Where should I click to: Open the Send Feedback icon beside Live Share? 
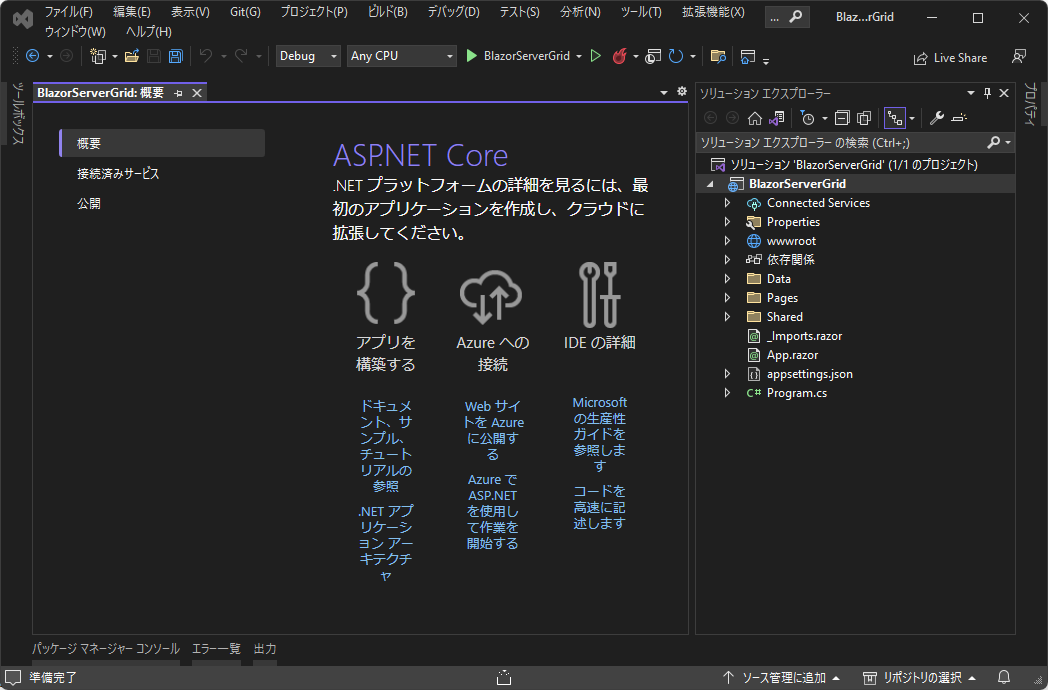1019,57
